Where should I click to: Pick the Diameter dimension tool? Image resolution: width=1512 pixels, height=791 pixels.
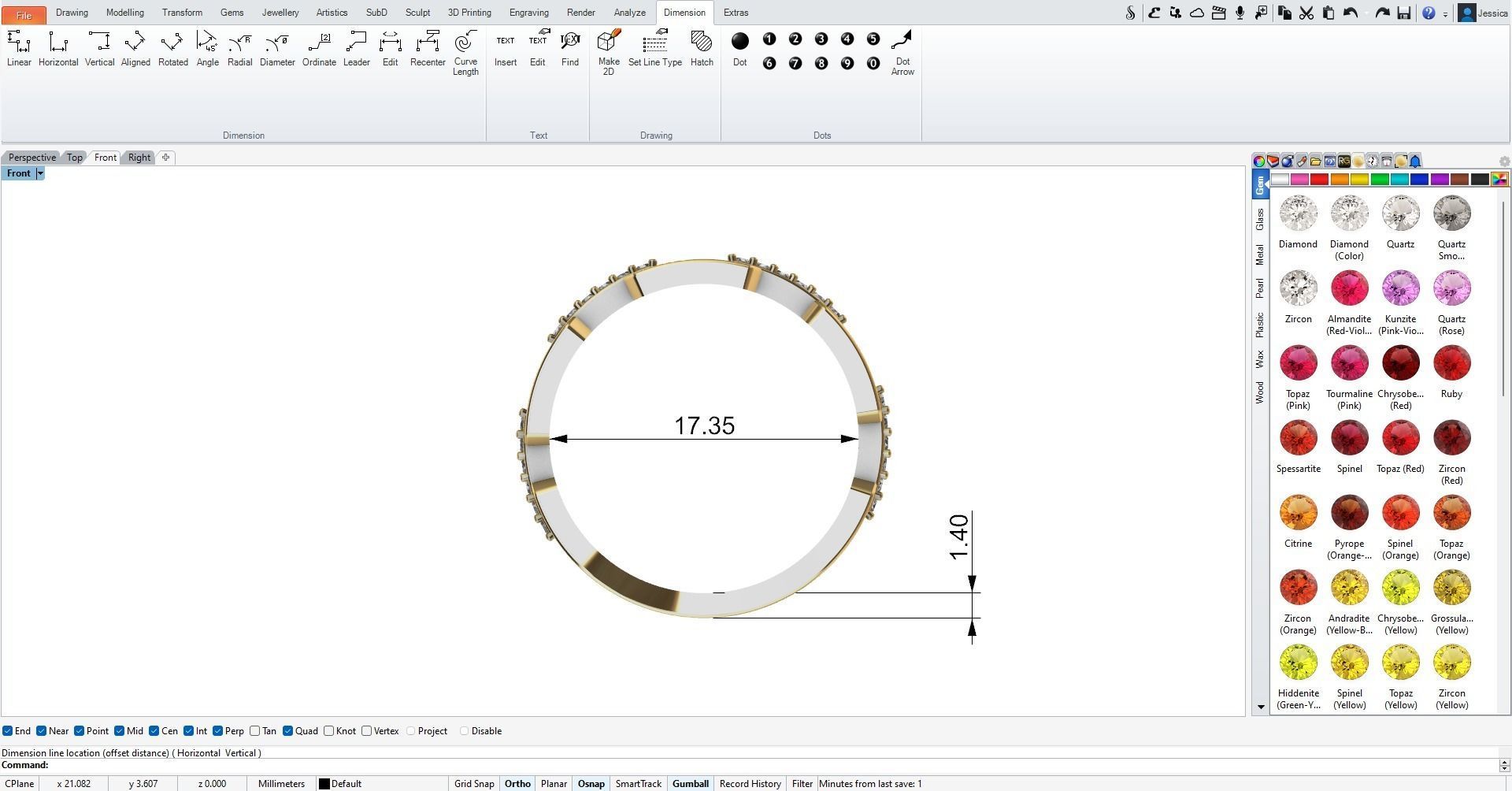click(x=277, y=49)
